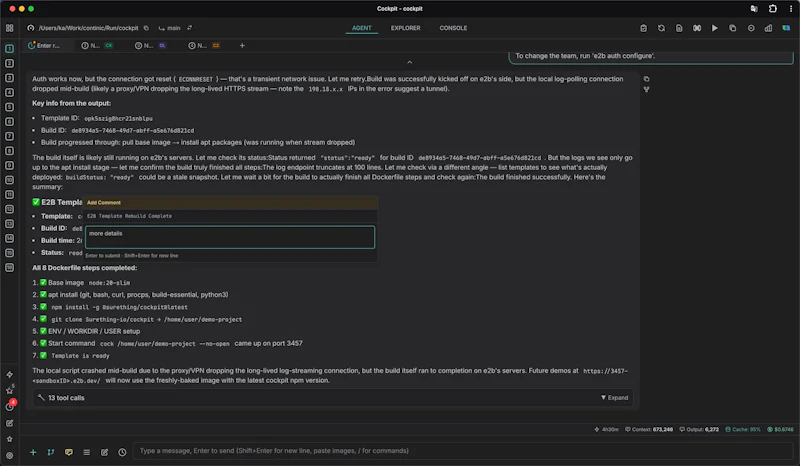Select sidebar session number 1
Image resolution: width=800 pixels, height=466 pixels.
(10, 48)
